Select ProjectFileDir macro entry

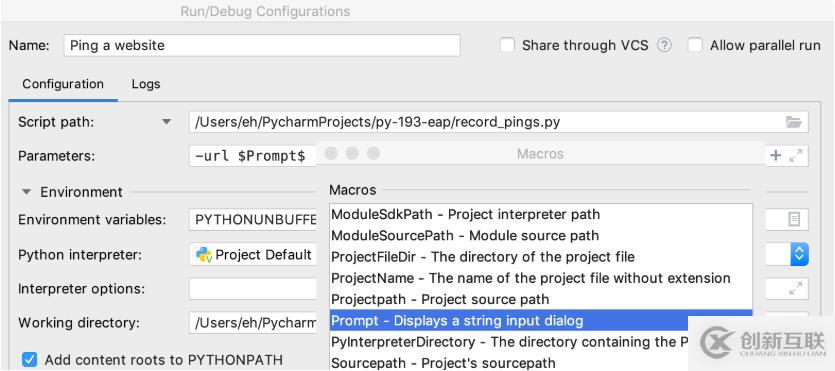click(541, 257)
